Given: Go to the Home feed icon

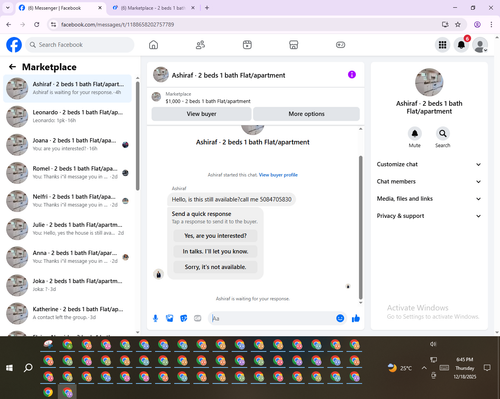Looking at the screenshot, I should 153,45.
